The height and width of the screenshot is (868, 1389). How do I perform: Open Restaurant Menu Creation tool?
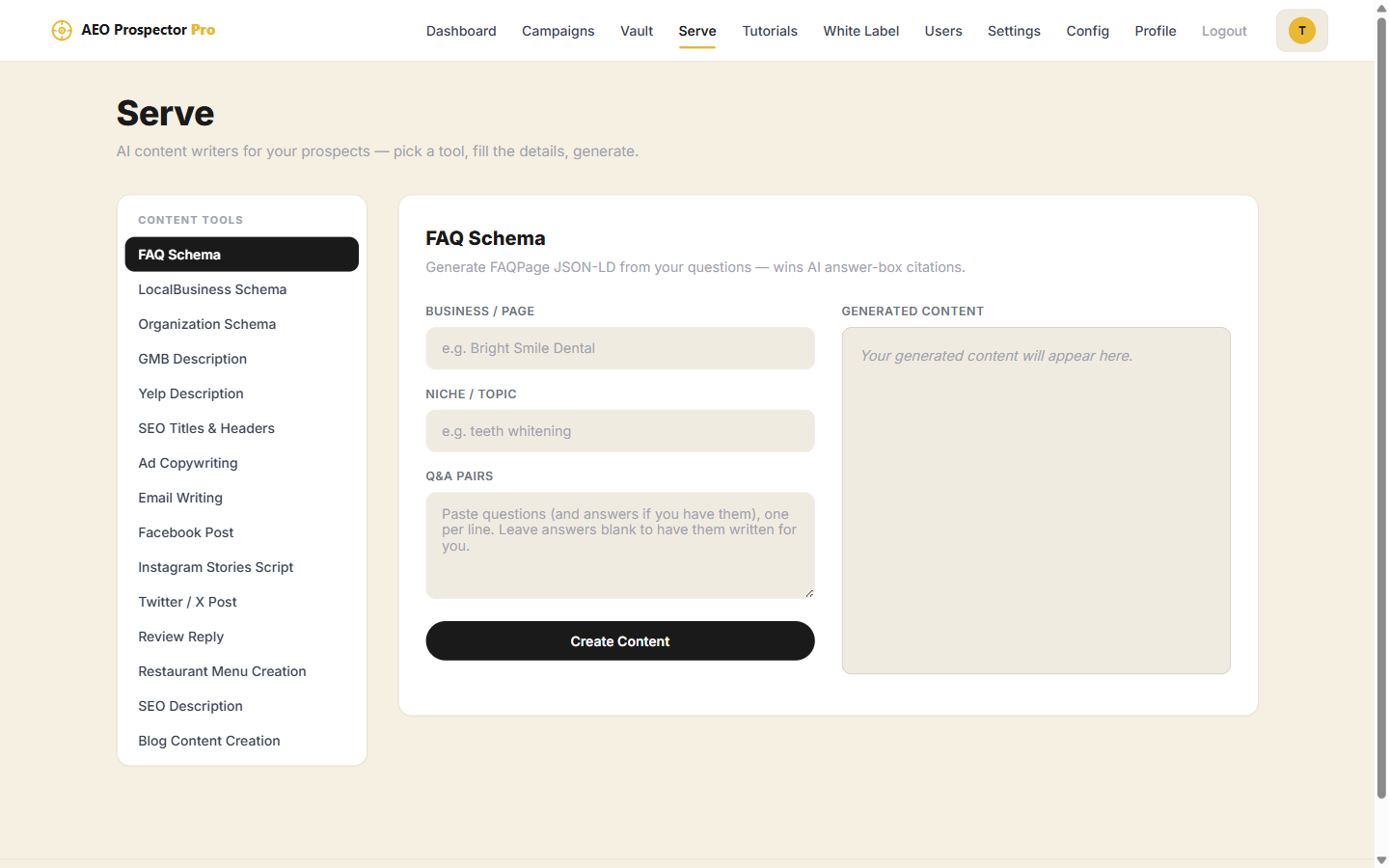click(242, 671)
